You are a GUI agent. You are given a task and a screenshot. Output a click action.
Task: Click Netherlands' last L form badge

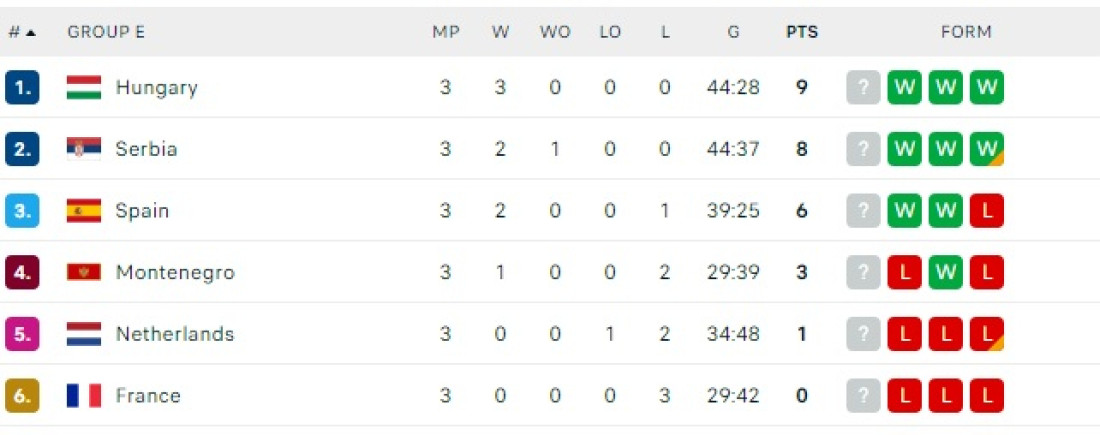tap(986, 334)
